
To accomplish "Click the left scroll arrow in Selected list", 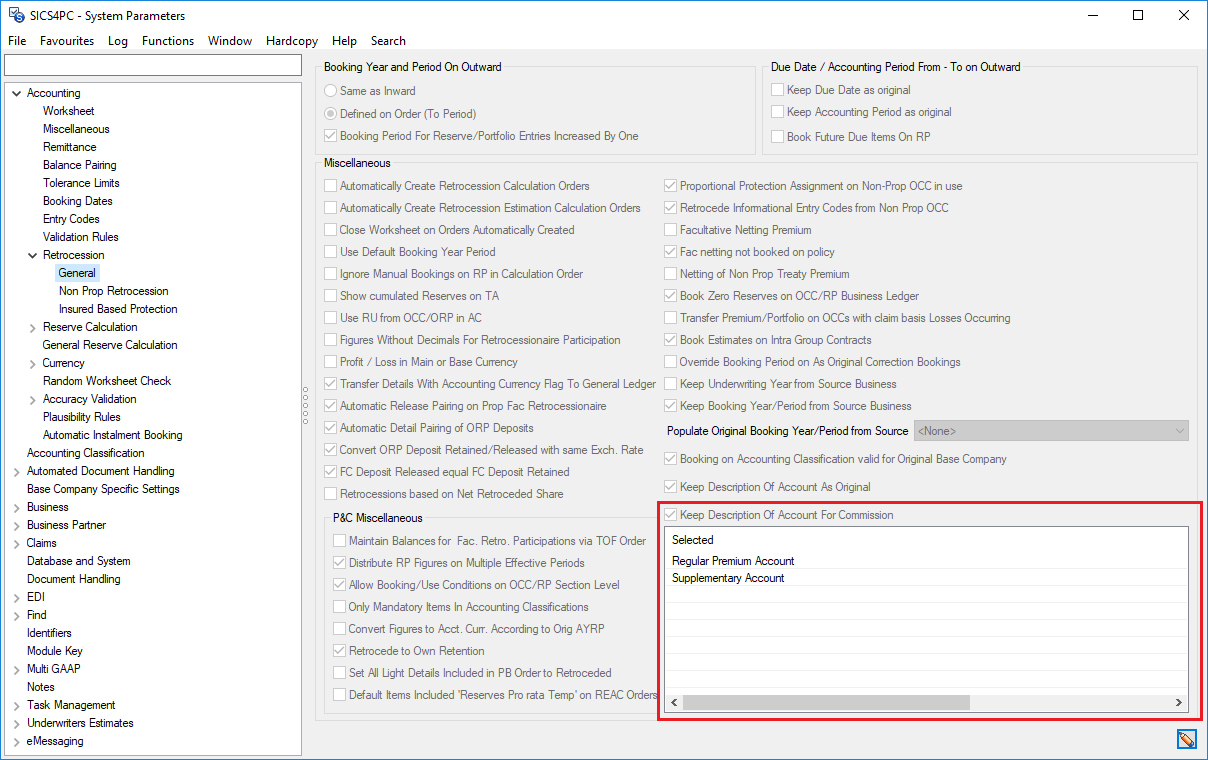I will pos(675,703).
